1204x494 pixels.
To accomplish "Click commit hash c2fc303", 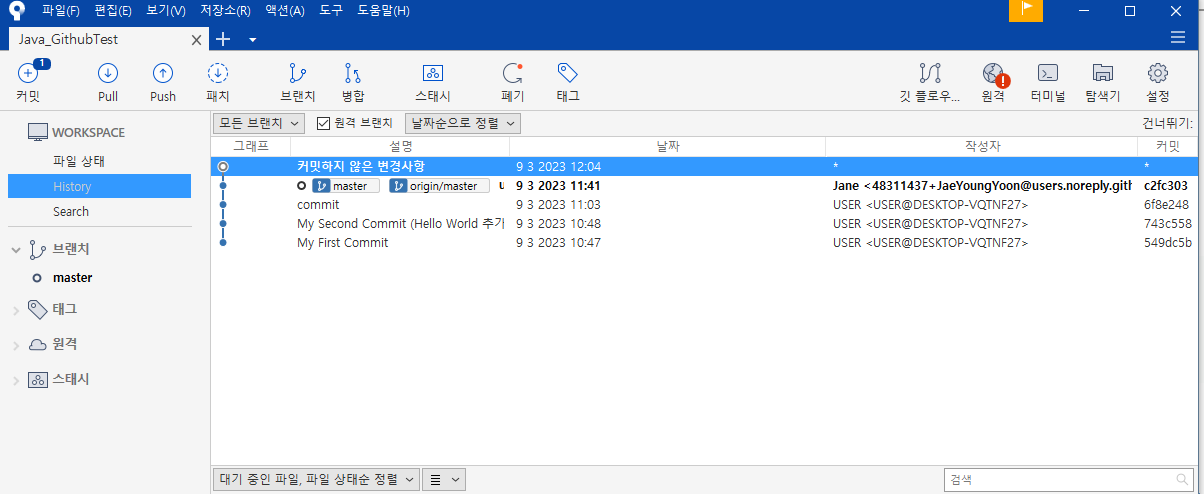I will 1166,186.
